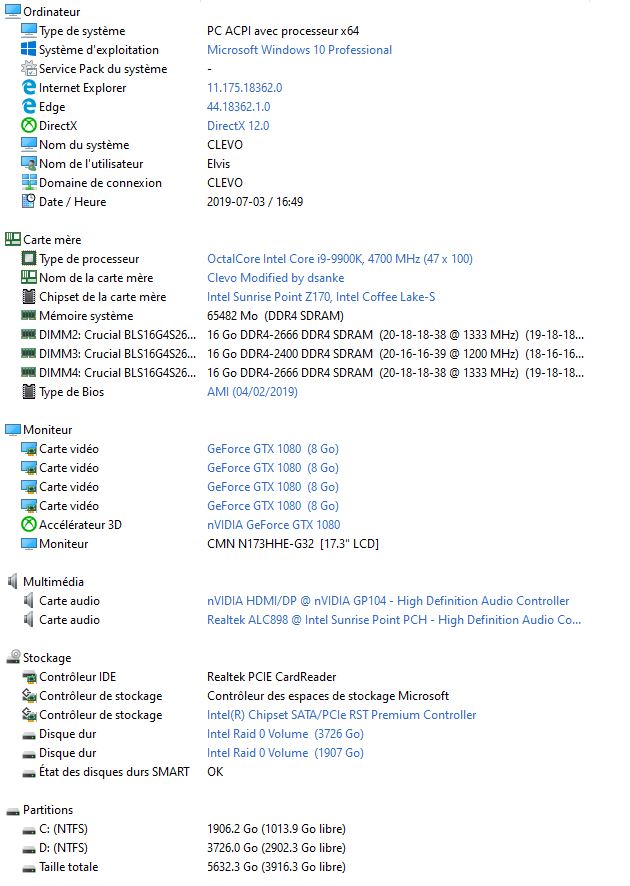Click the Internet Explorer icon
The height and width of the screenshot is (886, 630).
pos(28,88)
